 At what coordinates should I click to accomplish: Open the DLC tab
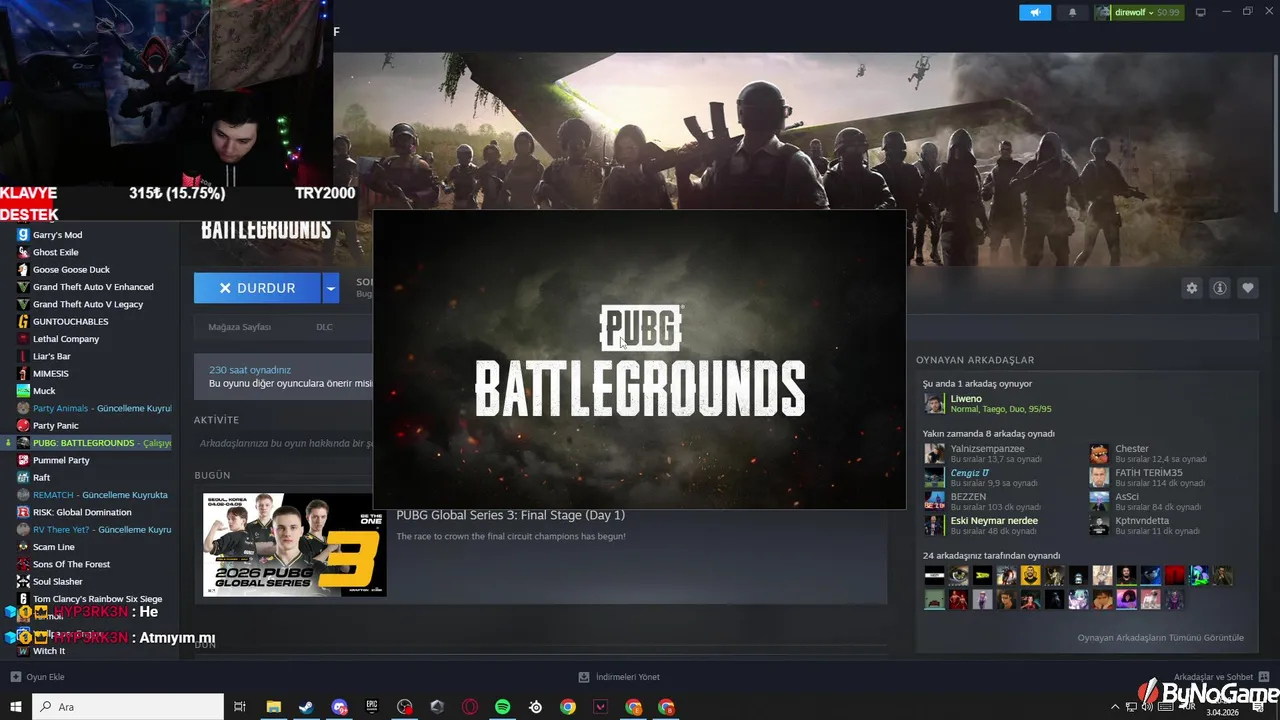pos(324,327)
